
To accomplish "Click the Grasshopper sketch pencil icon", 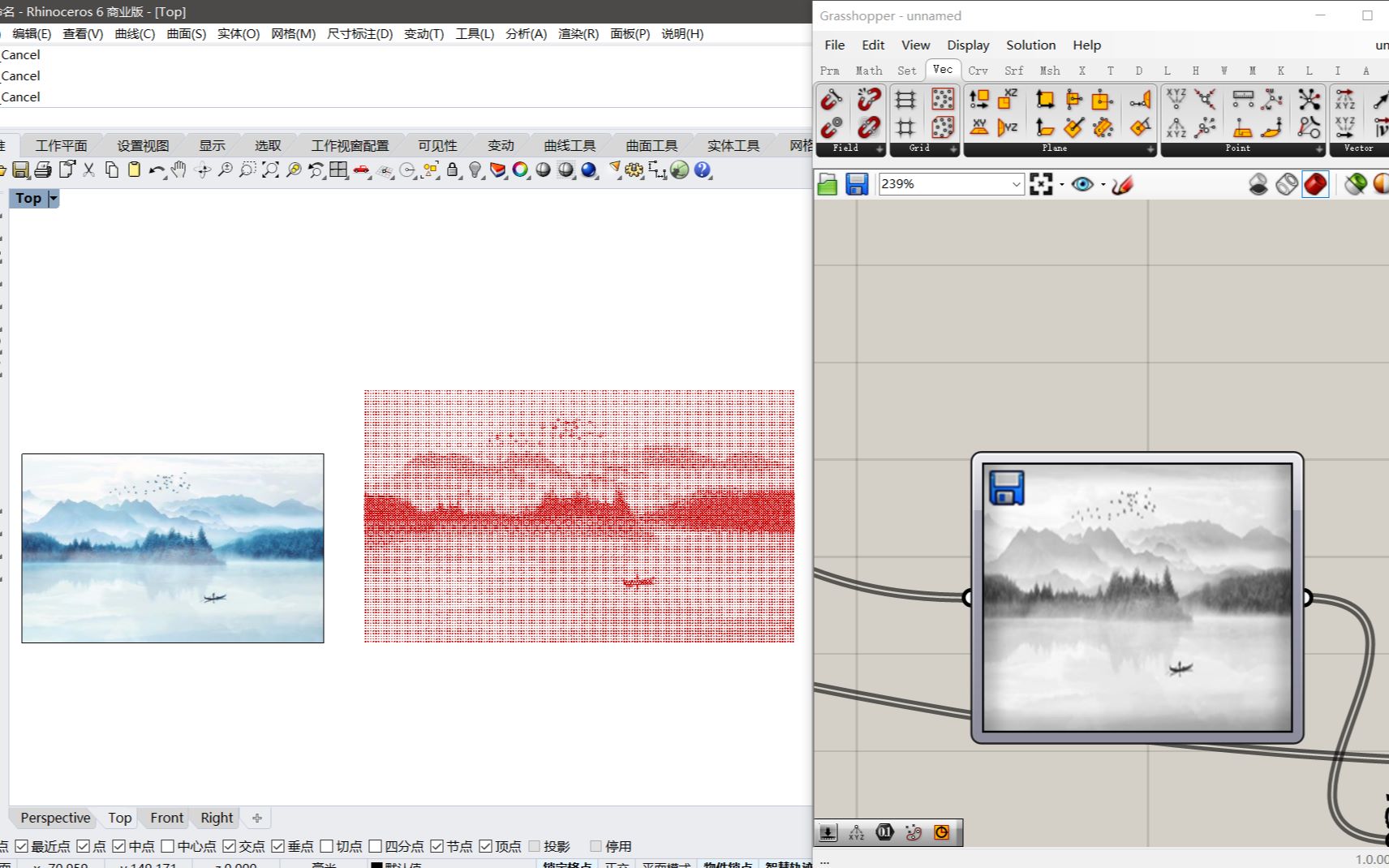I will [x=1123, y=185].
